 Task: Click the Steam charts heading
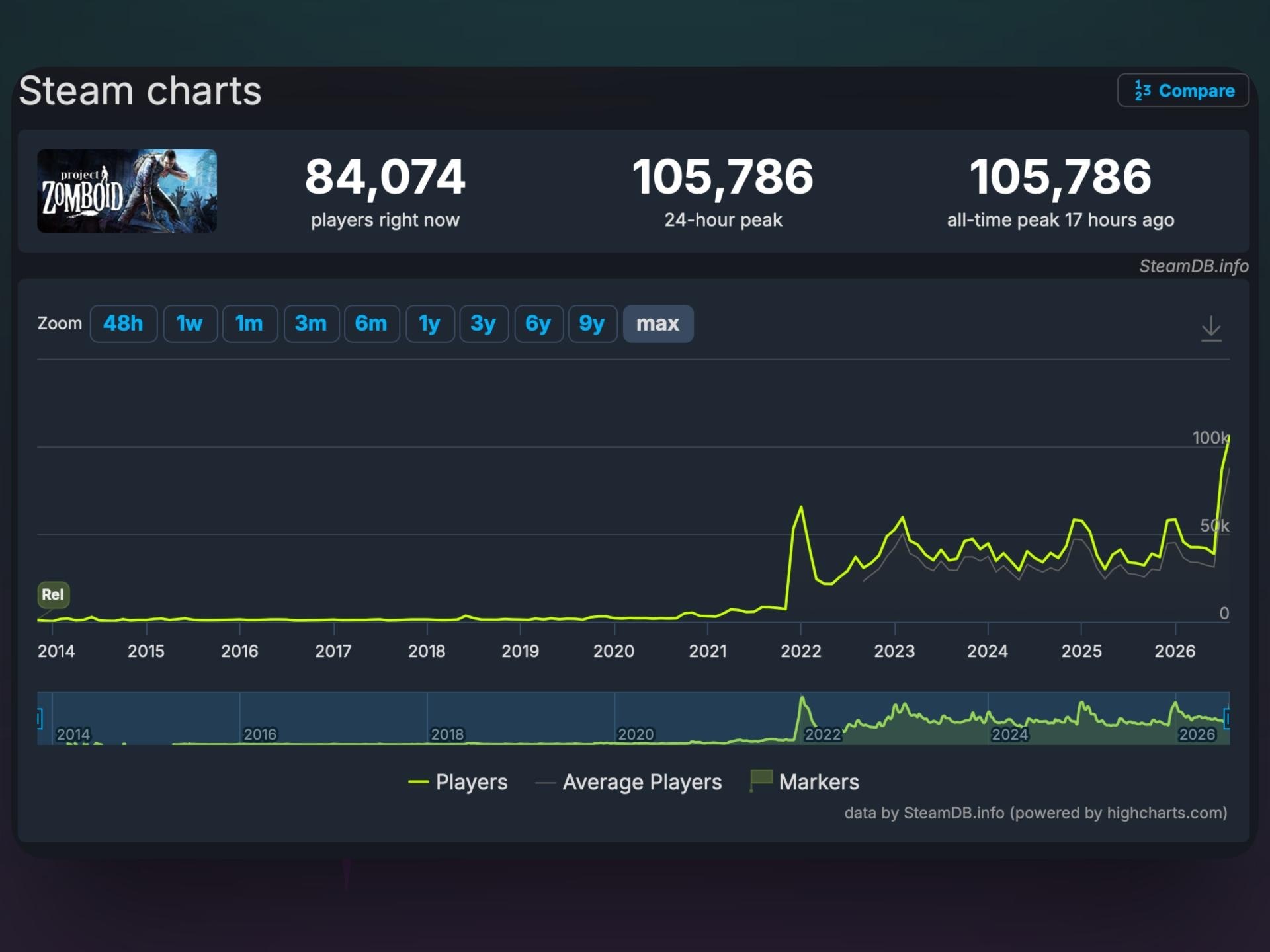coord(140,91)
